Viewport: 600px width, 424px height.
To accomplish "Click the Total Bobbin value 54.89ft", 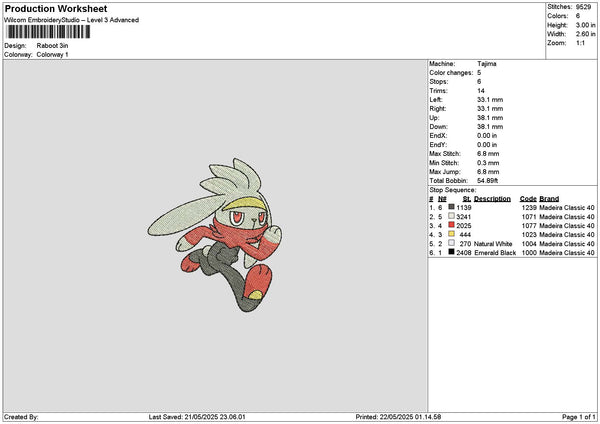I will (x=488, y=181).
